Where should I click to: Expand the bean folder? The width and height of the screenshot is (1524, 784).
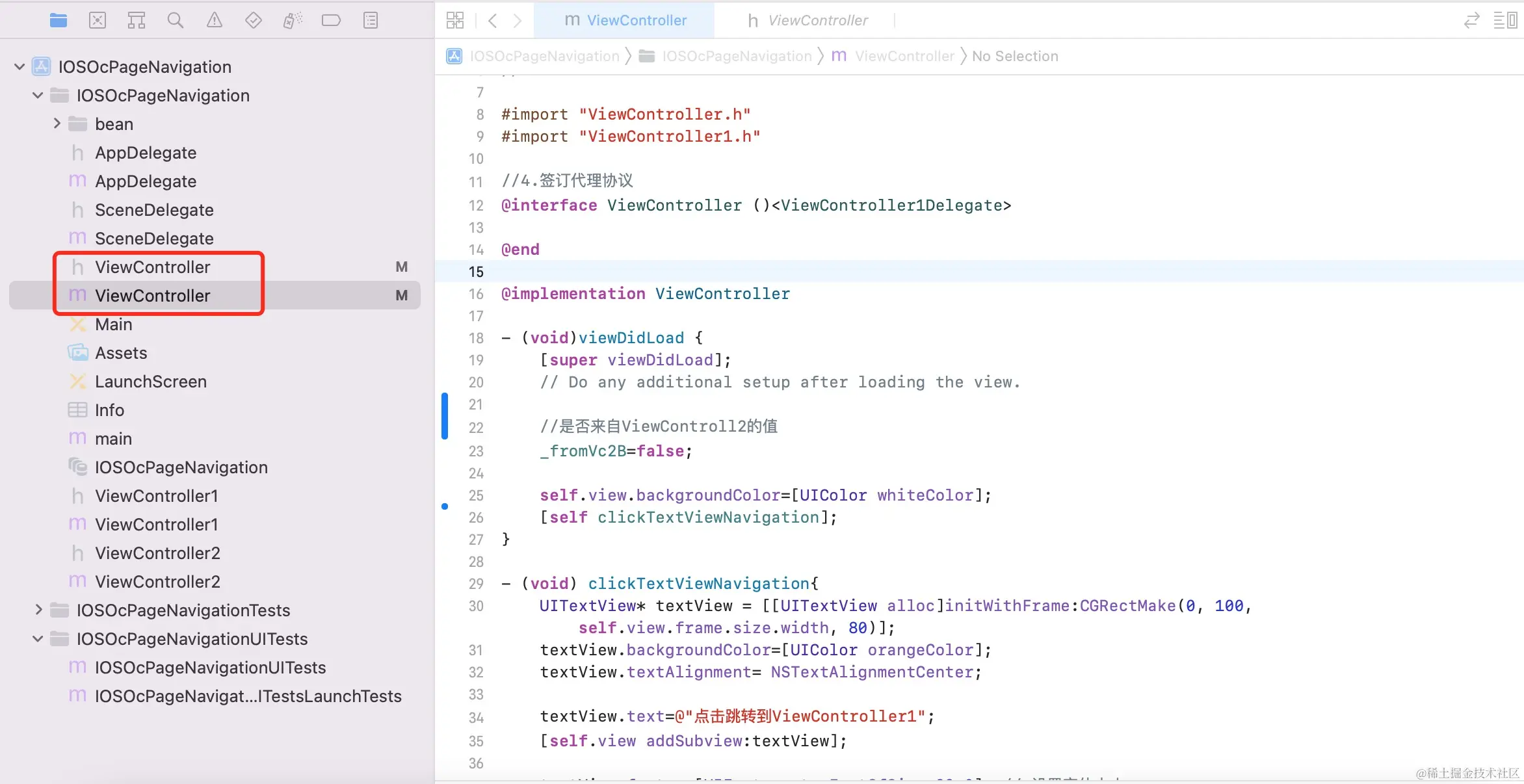pyautogui.click(x=57, y=124)
